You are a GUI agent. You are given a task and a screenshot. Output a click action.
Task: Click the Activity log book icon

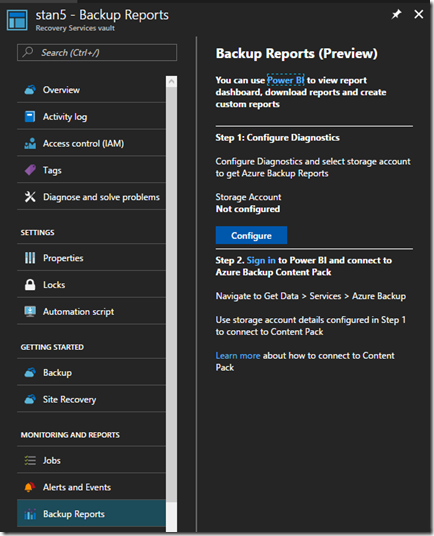(30, 117)
